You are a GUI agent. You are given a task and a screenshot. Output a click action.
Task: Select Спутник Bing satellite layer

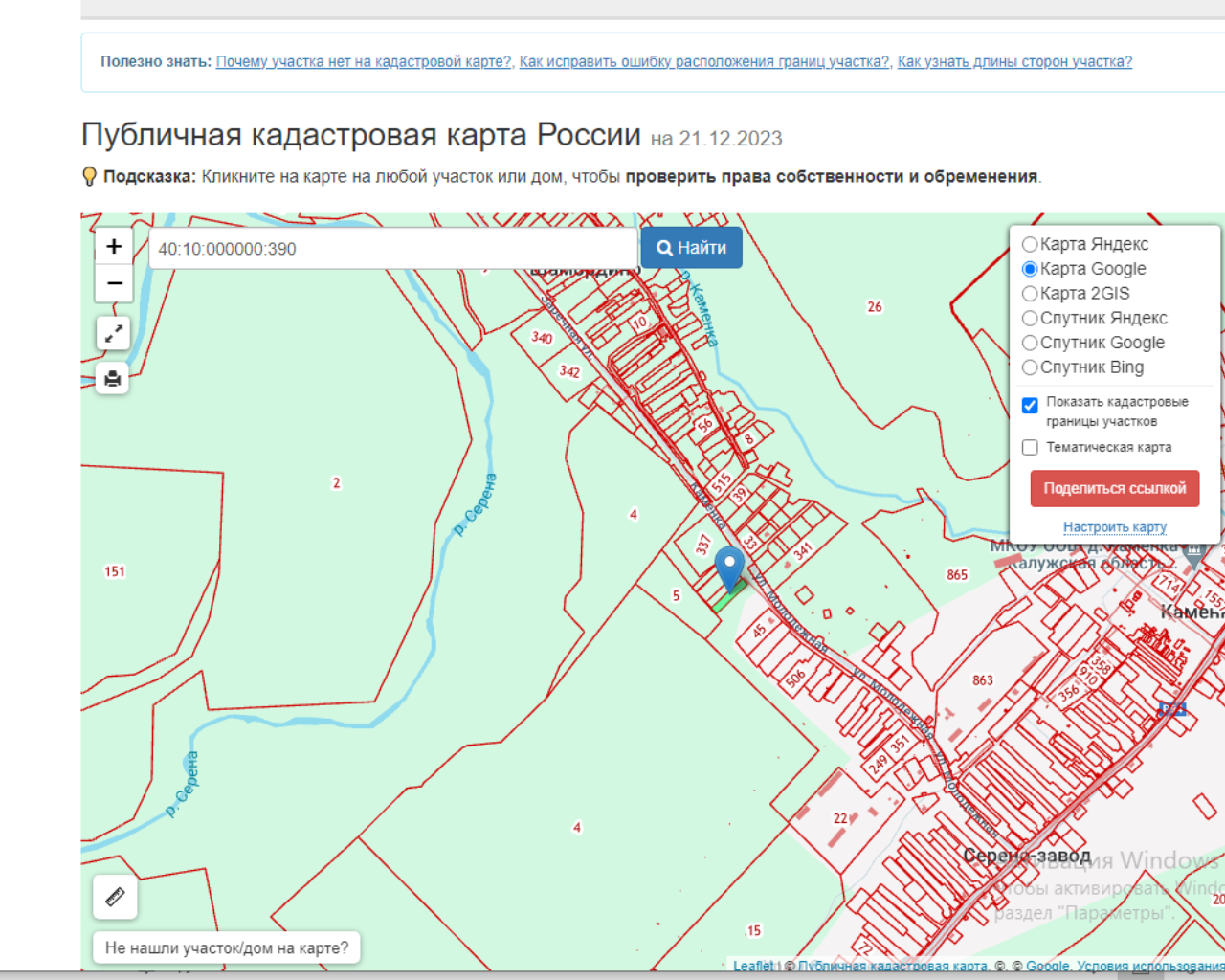[1030, 367]
